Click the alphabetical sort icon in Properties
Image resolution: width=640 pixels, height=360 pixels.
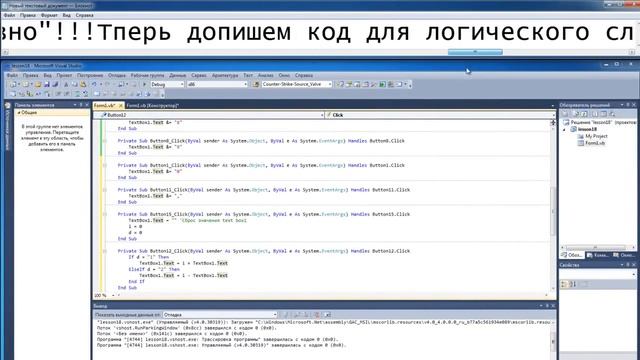573,284
